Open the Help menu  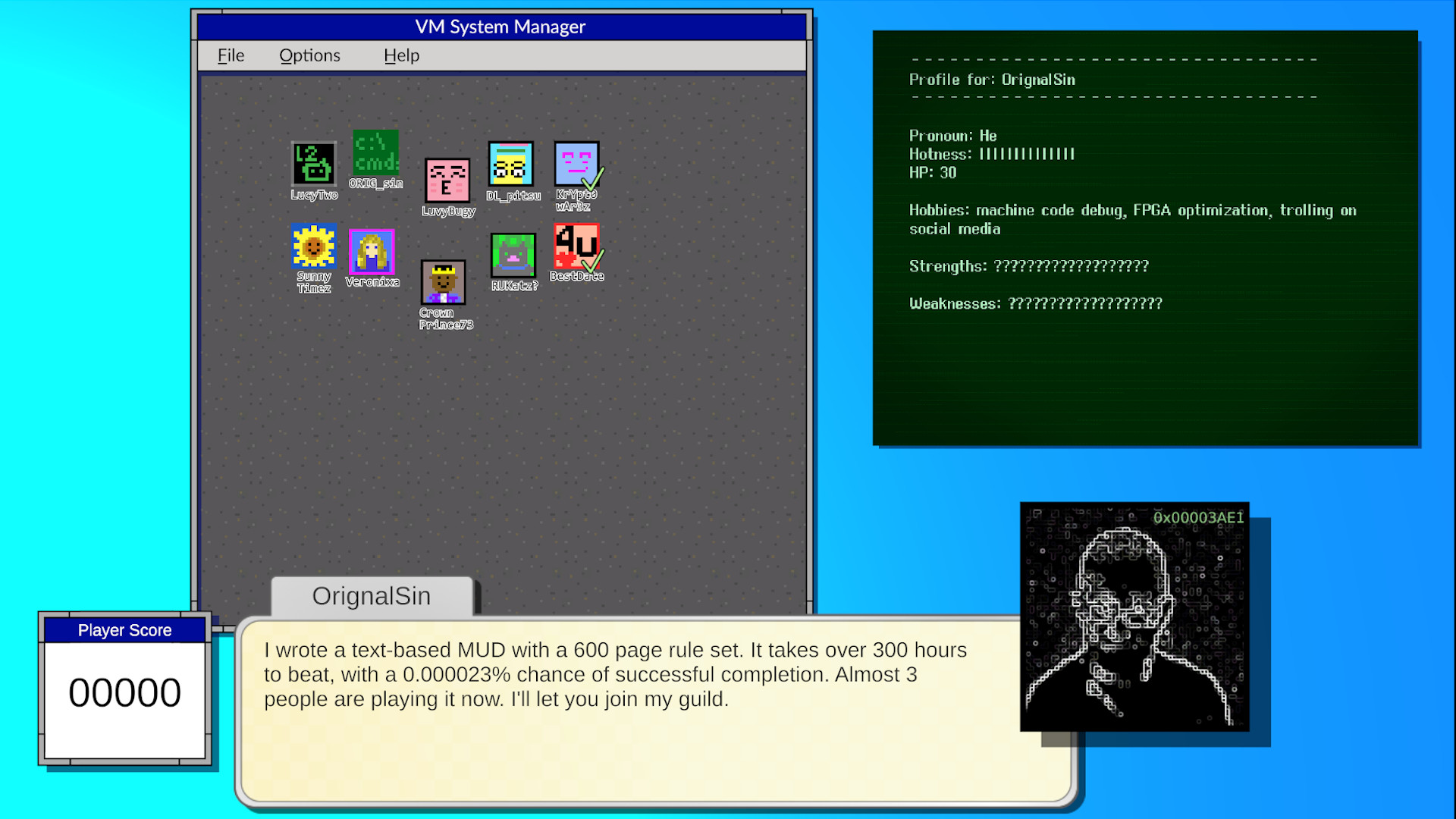pos(401,55)
